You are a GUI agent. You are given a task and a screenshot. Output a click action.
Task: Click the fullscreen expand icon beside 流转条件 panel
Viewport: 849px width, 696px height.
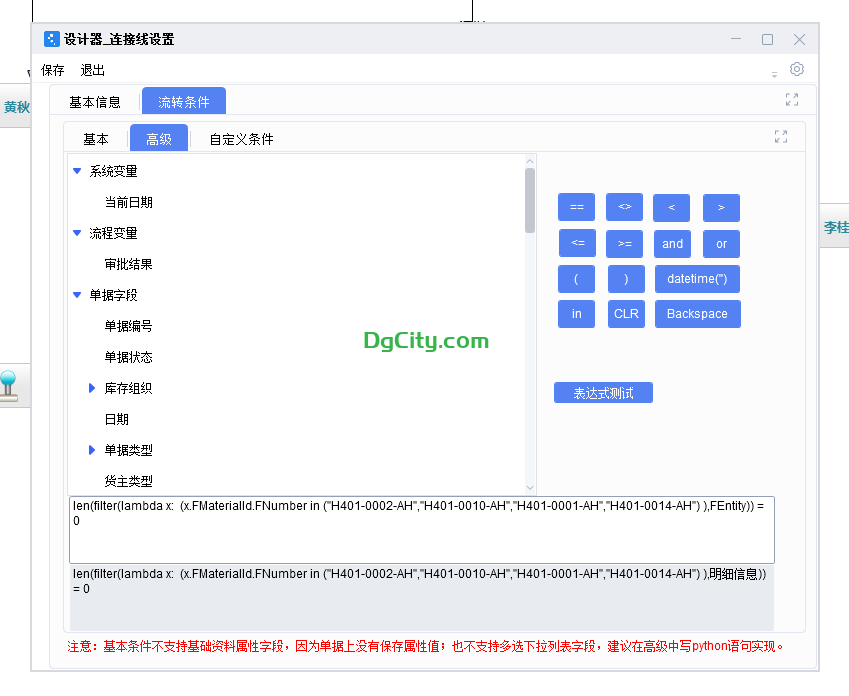pos(791,100)
